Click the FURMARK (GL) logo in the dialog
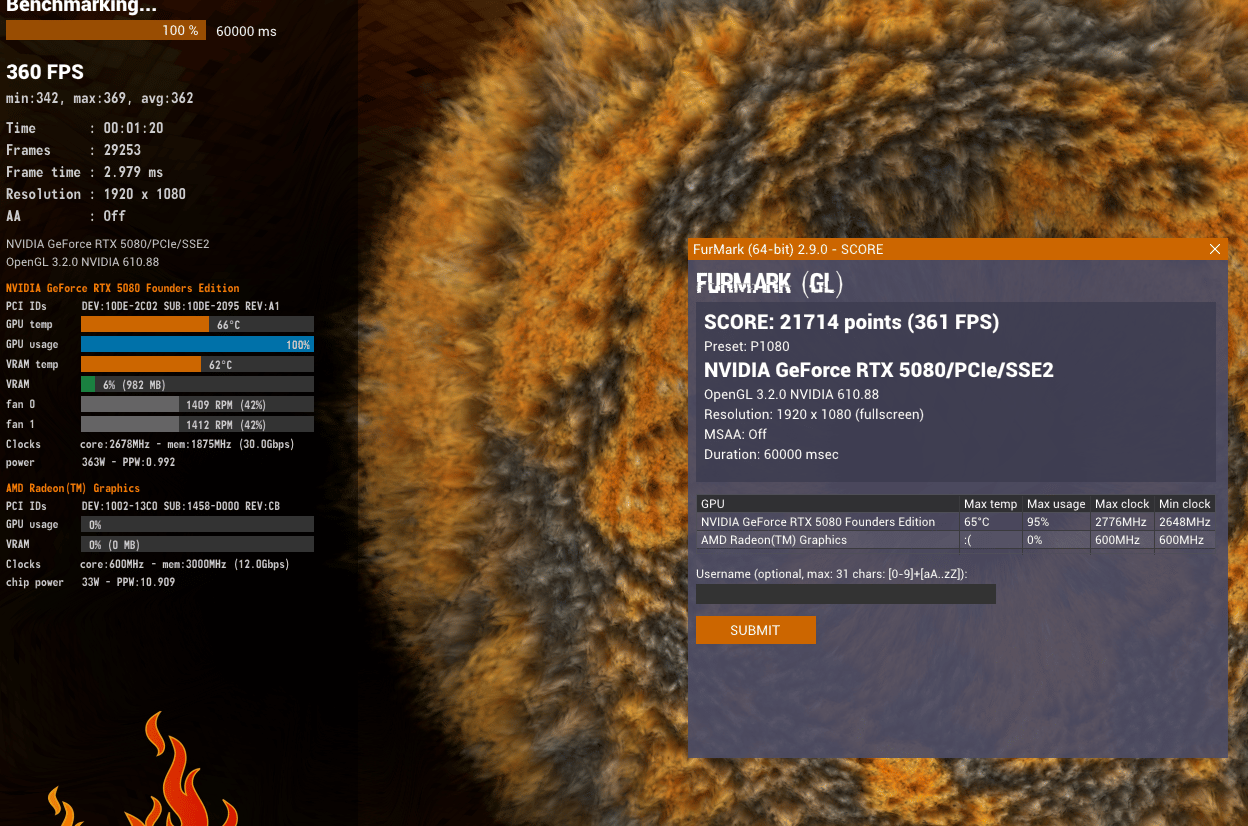This screenshot has height=826, width=1248. [770, 283]
